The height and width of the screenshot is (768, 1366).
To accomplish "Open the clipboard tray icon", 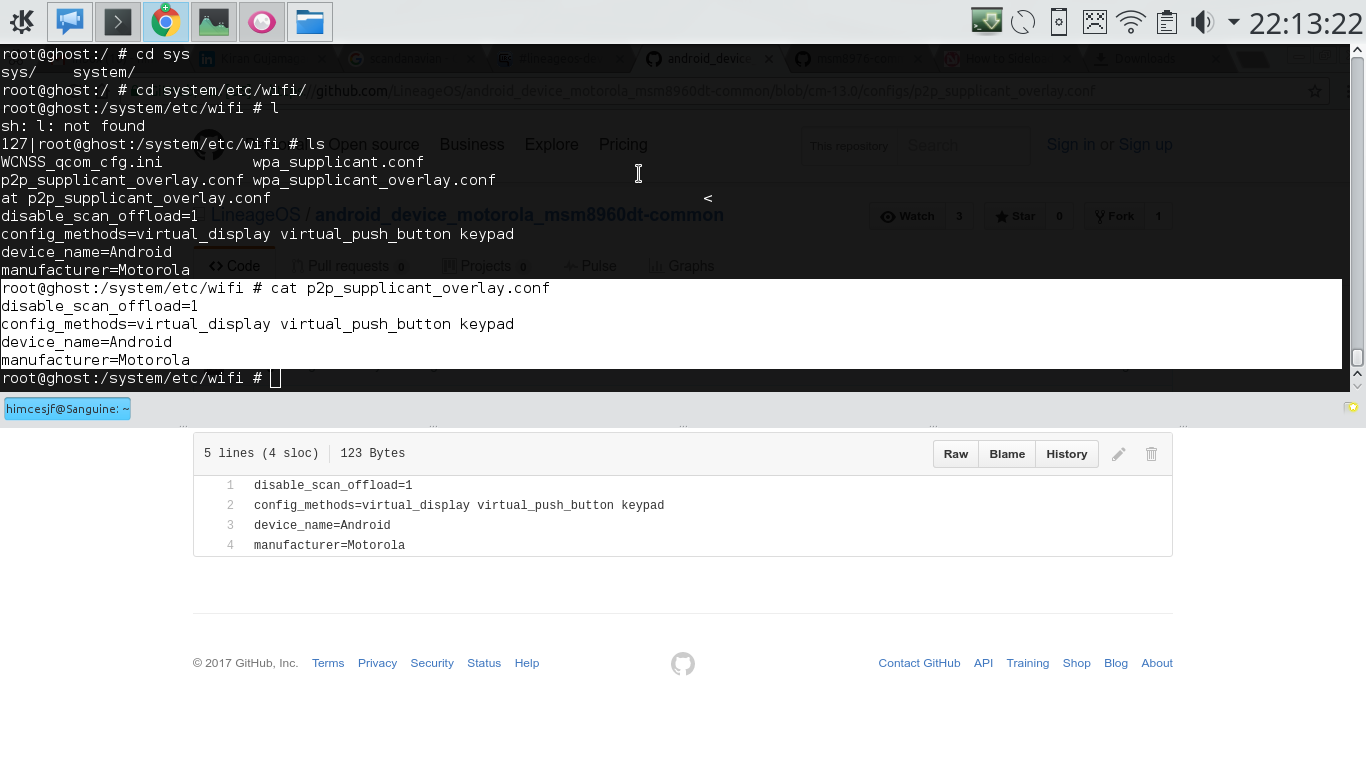I will click(1166, 21).
